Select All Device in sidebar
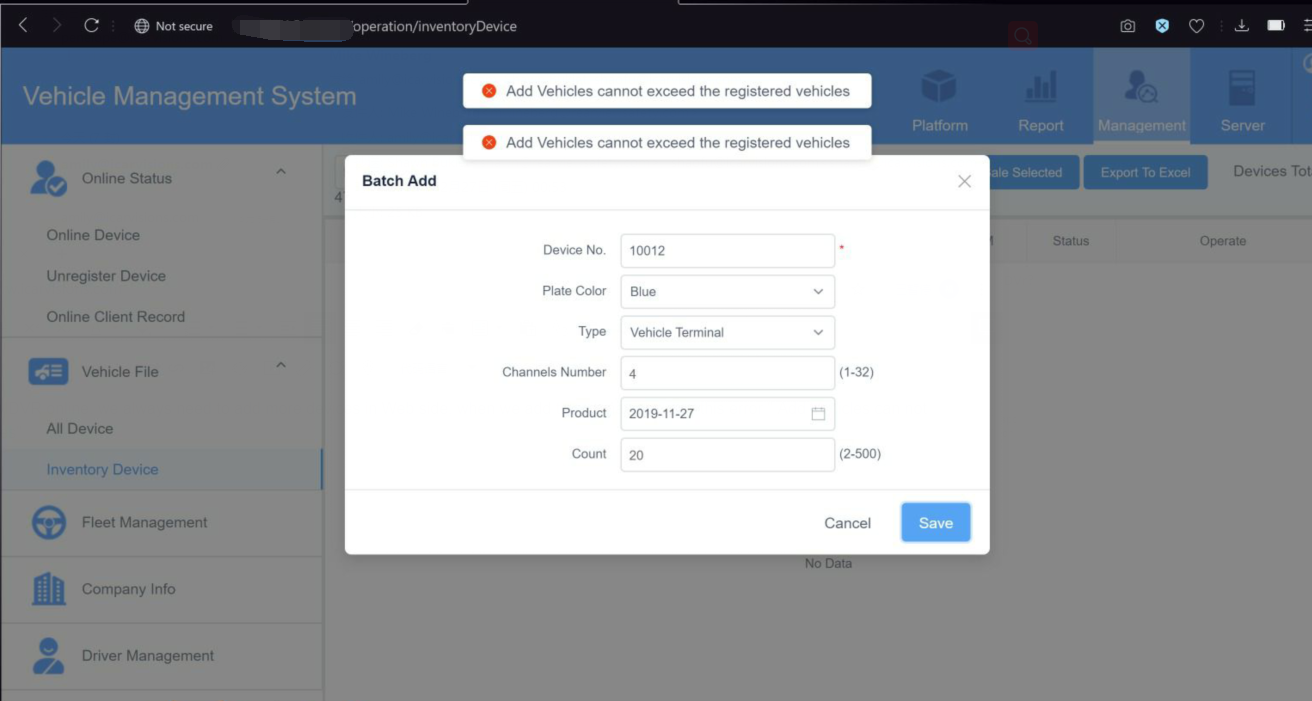The height and width of the screenshot is (701, 1312). (80, 429)
